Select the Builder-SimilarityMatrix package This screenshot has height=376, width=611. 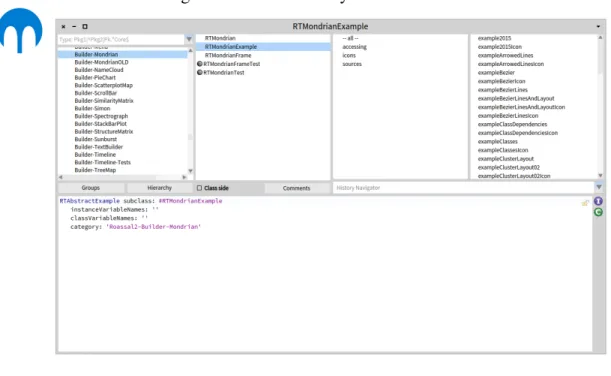click(x=104, y=101)
